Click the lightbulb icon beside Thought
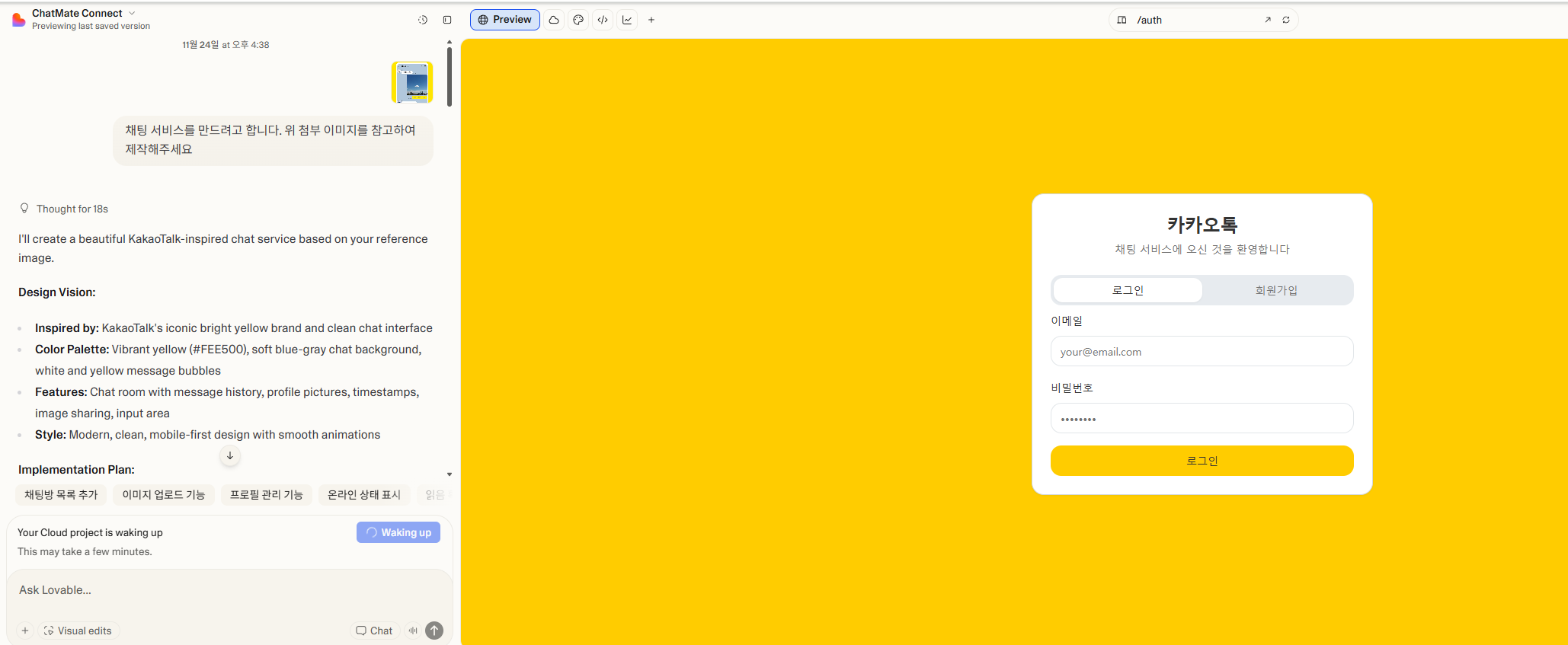Screen dimensions: 1568x645 tap(24, 208)
